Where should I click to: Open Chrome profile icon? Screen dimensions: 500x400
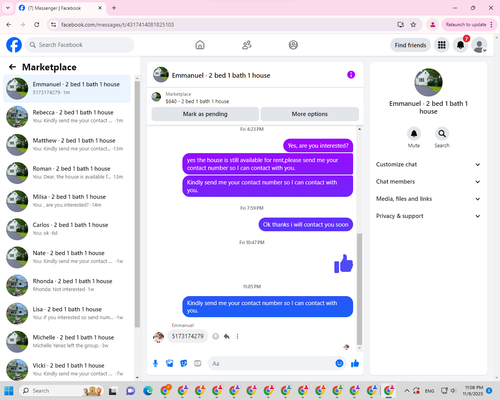click(433, 25)
